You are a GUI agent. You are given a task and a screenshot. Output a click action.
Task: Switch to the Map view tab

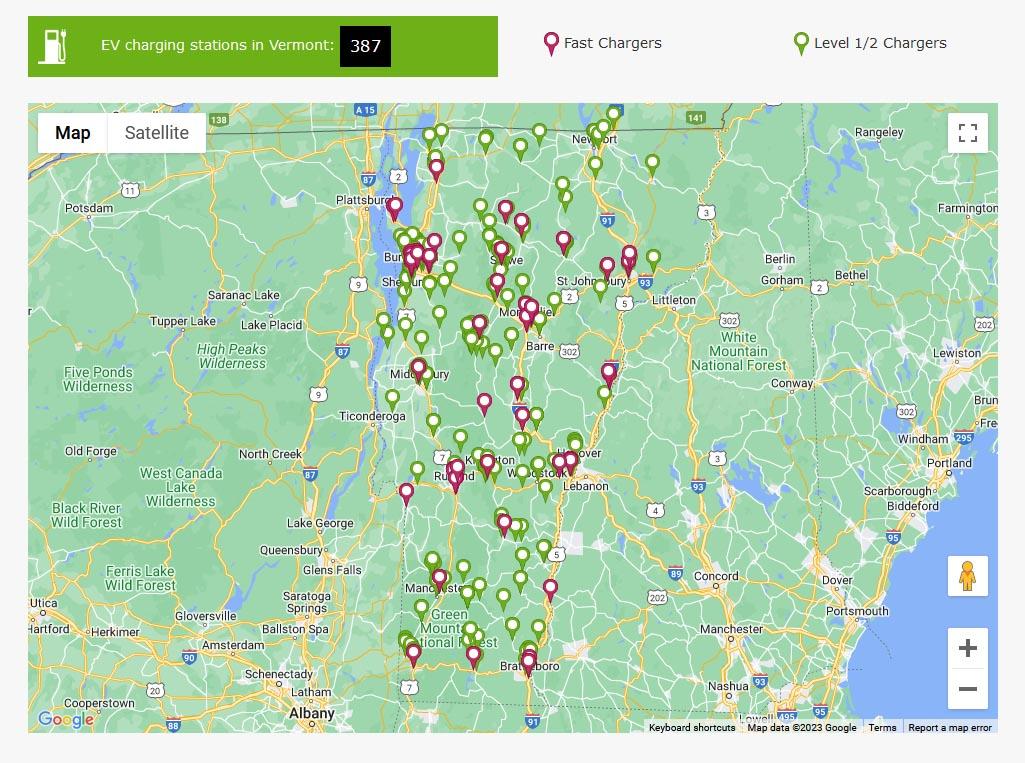point(72,133)
